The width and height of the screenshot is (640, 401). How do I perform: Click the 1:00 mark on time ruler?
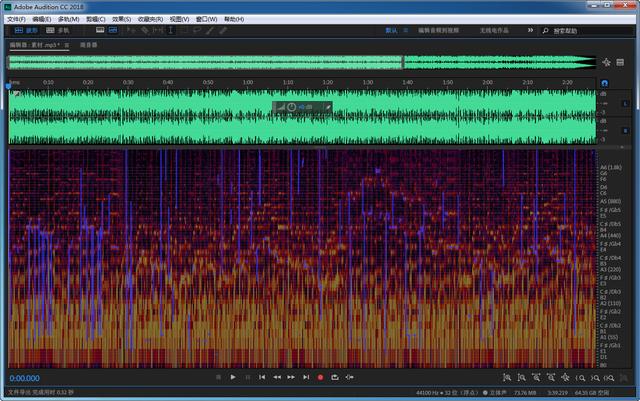pyautogui.click(x=248, y=82)
